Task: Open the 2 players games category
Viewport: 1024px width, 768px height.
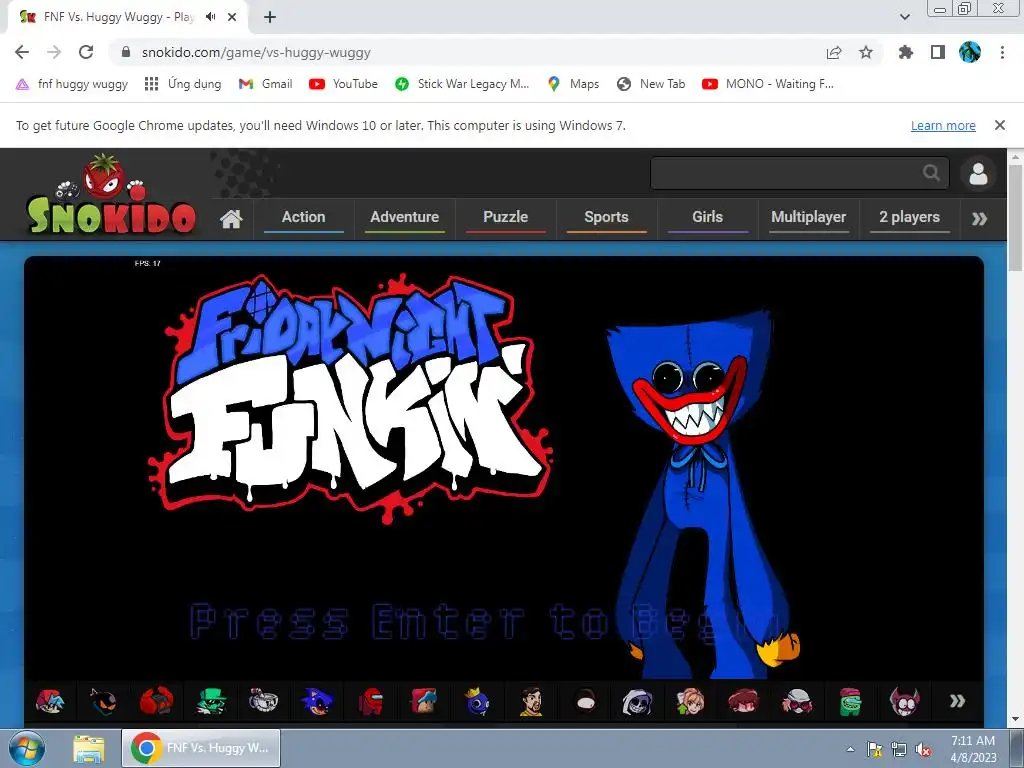Action: (x=910, y=217)
